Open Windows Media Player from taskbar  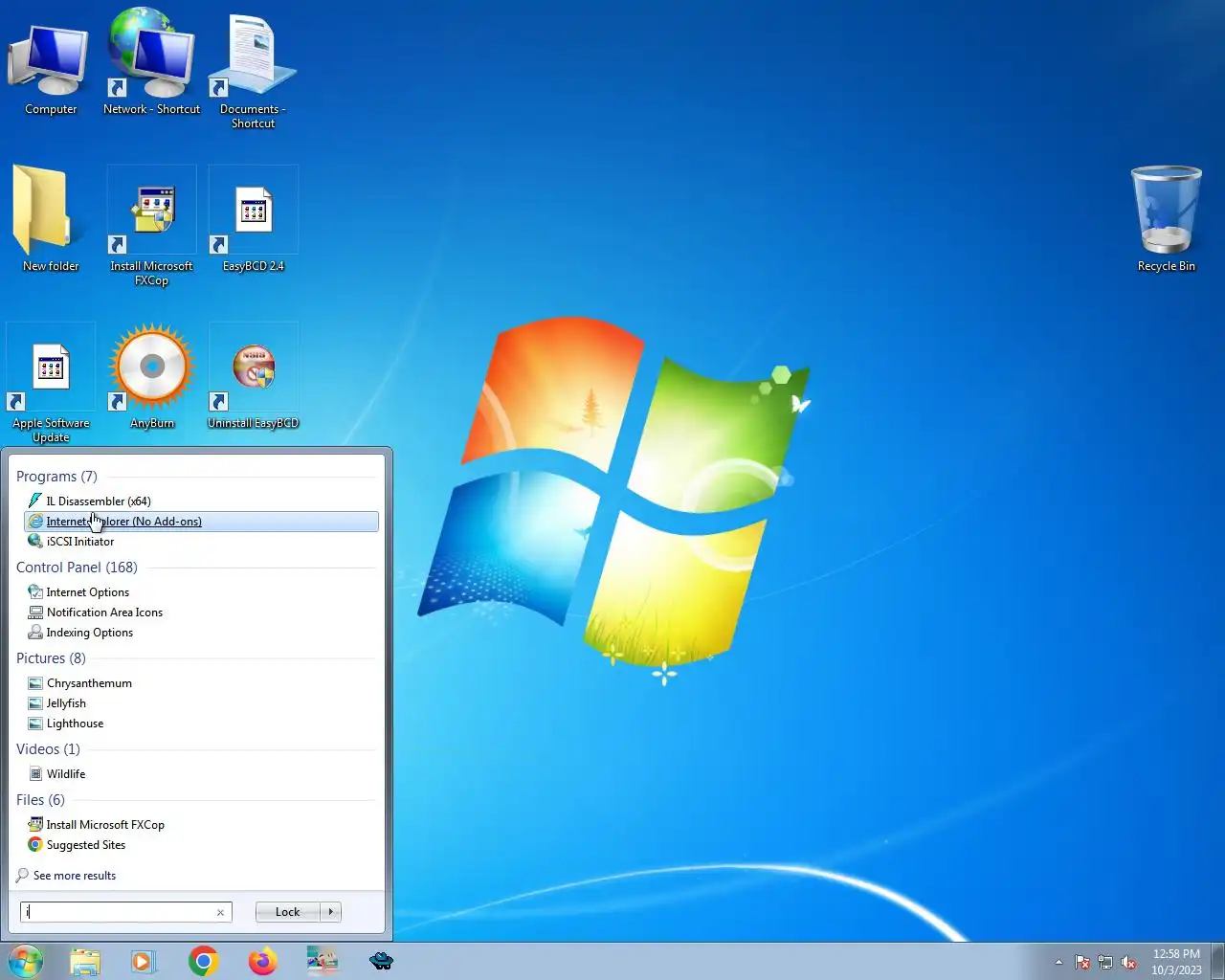[x=144, y=961]
